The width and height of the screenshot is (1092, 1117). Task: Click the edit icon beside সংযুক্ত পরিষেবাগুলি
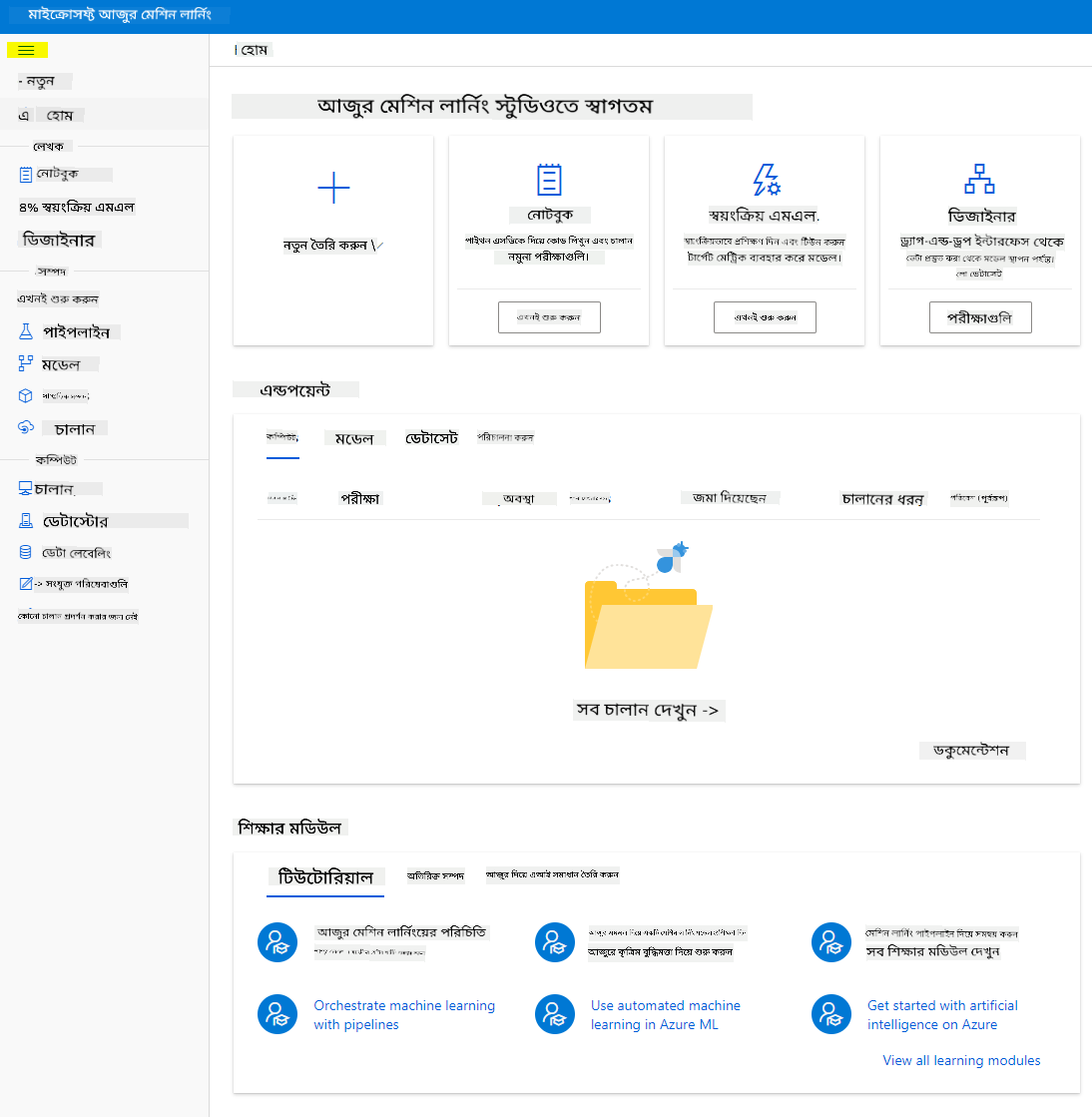pos(26,583)
